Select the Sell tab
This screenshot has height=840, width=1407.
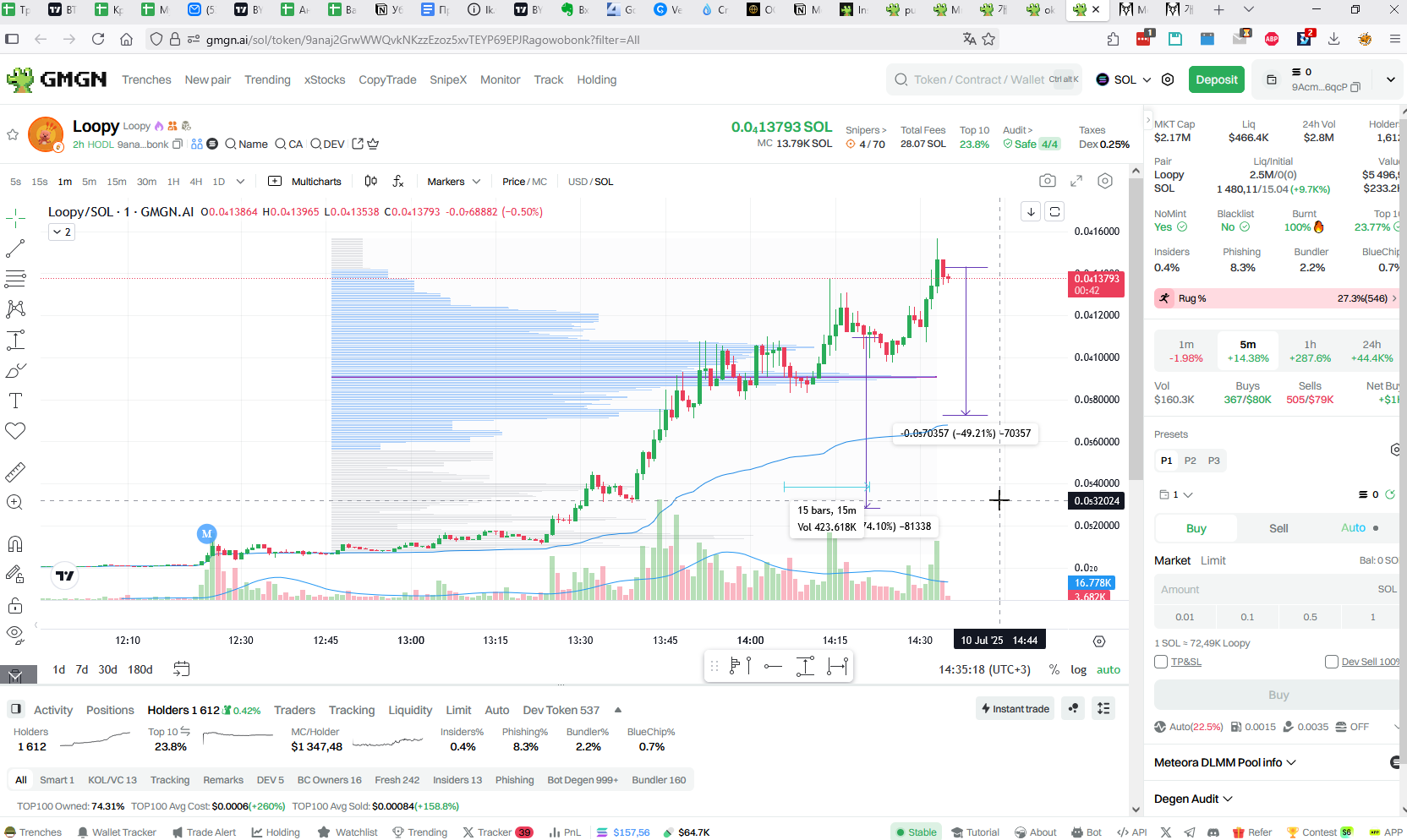[x=1278, y=528]
